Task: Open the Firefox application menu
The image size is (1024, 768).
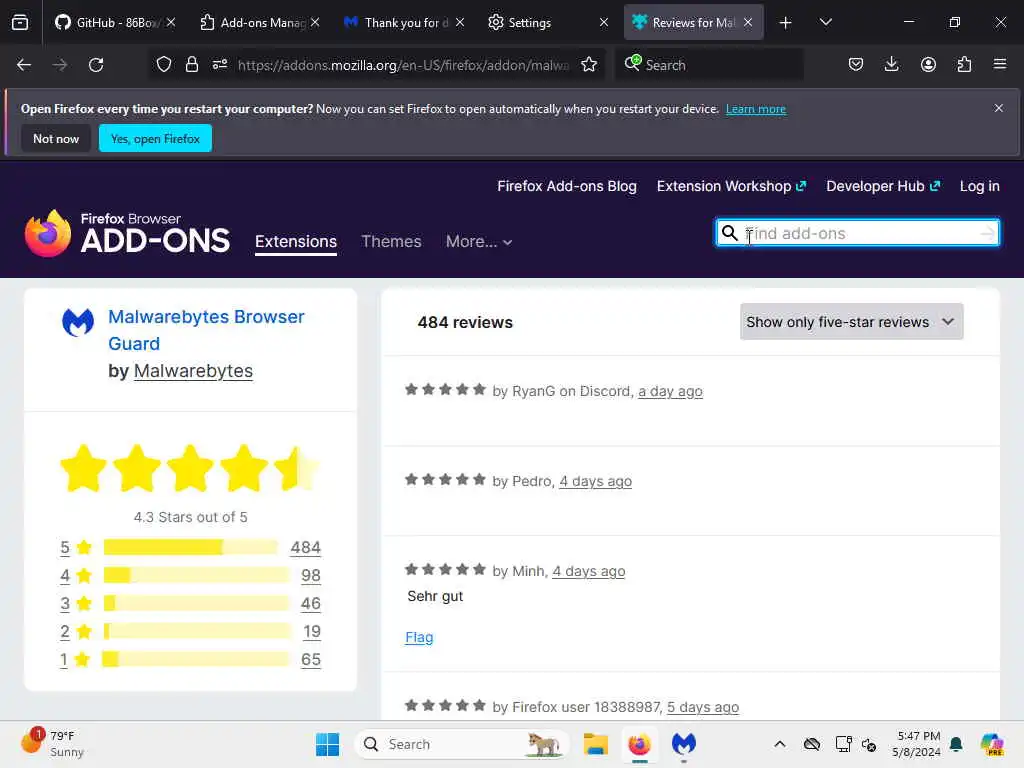Action: pyautogui.click(x=1000, y=65)
